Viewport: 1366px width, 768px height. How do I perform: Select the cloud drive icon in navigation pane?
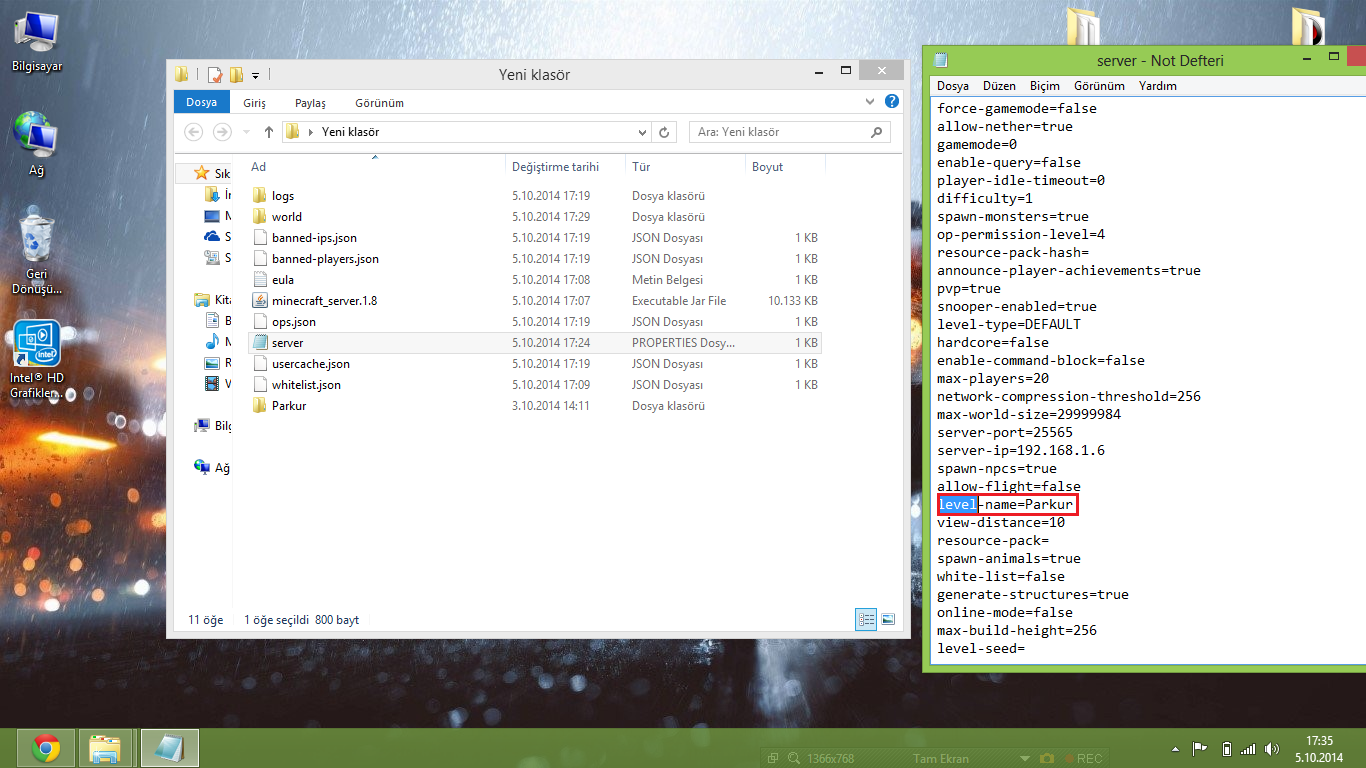pyautogui.click(x=211, y=237)
